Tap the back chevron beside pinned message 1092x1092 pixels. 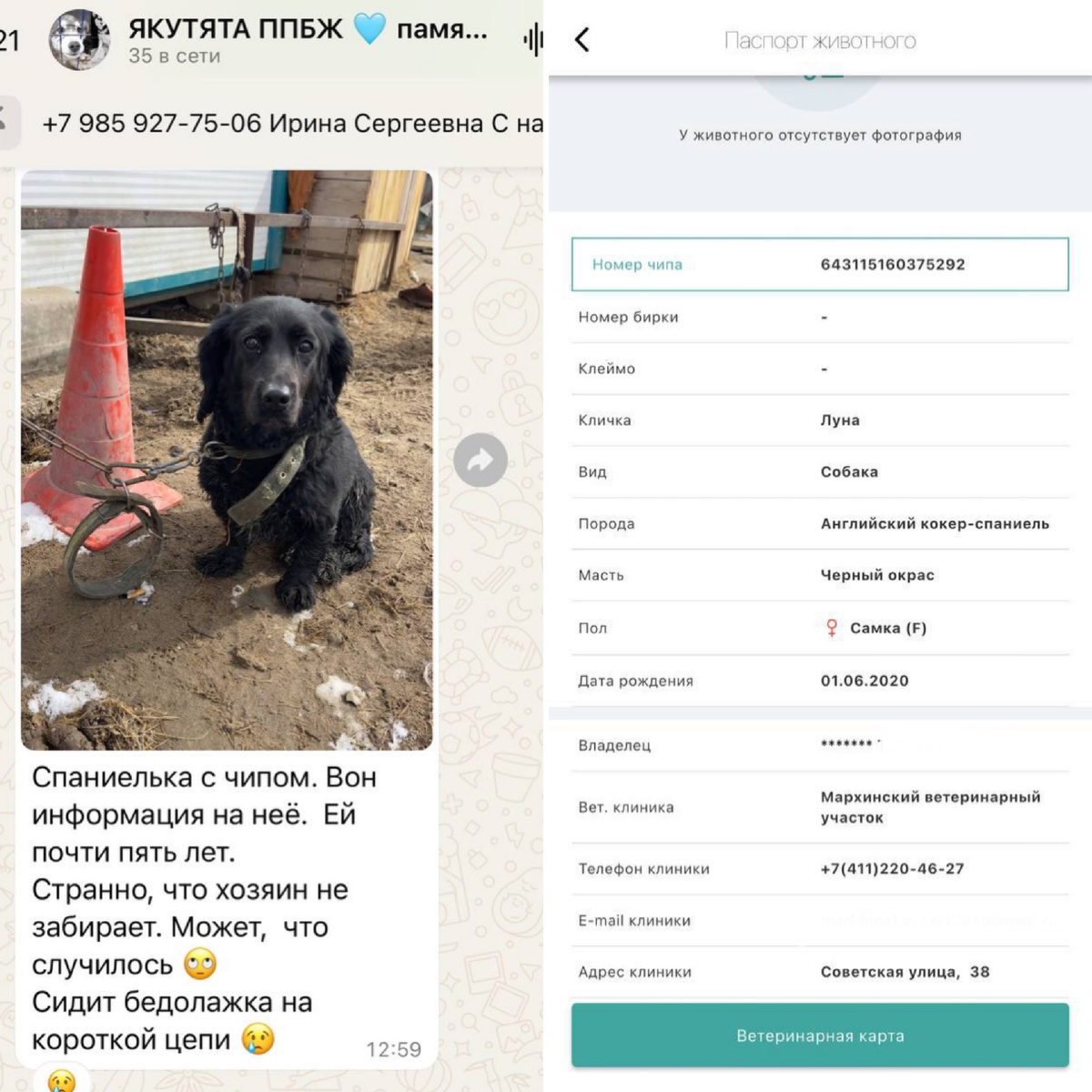(5, 120)
